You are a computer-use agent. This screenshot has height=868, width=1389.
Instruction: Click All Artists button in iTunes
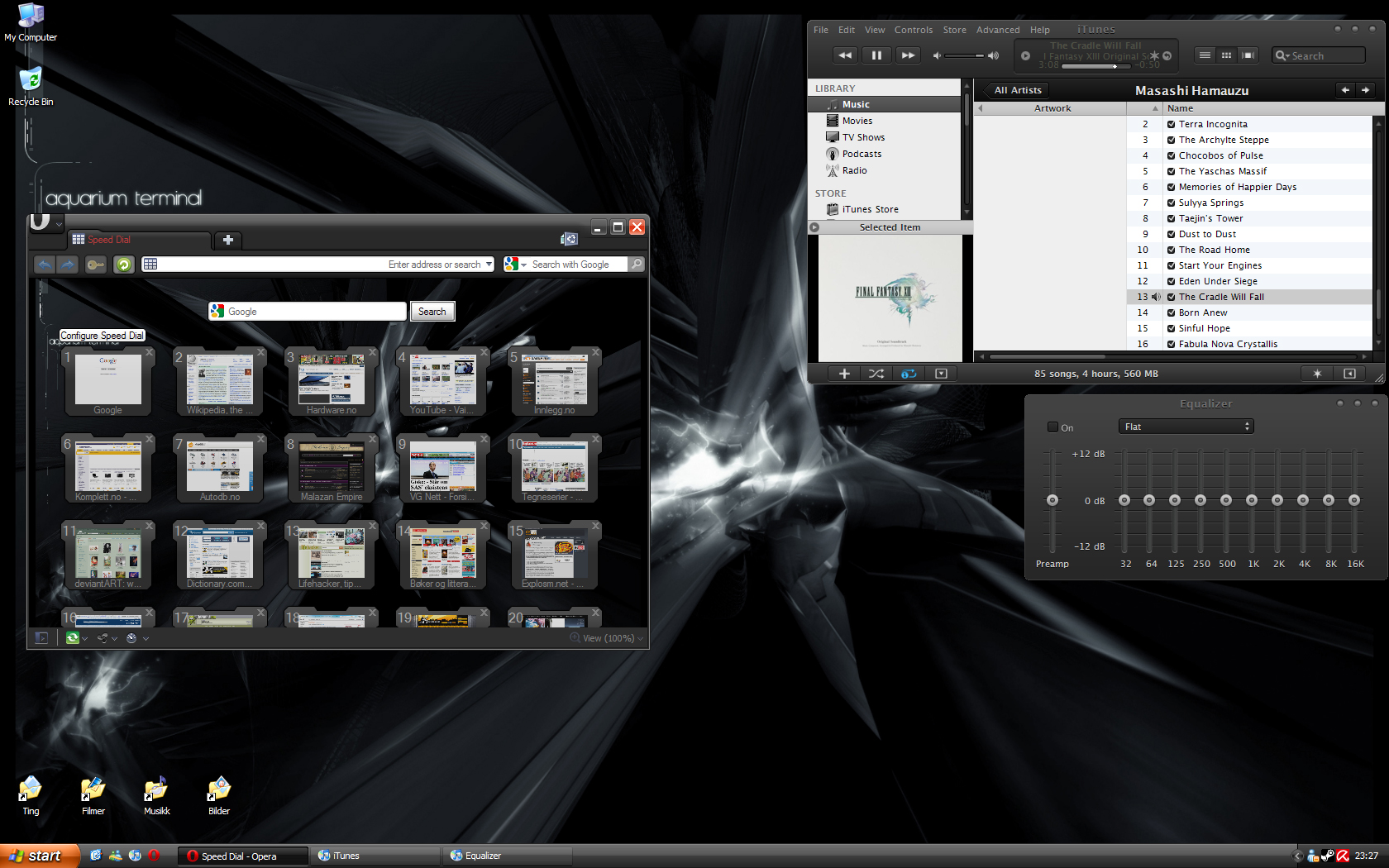point(1018,90)
